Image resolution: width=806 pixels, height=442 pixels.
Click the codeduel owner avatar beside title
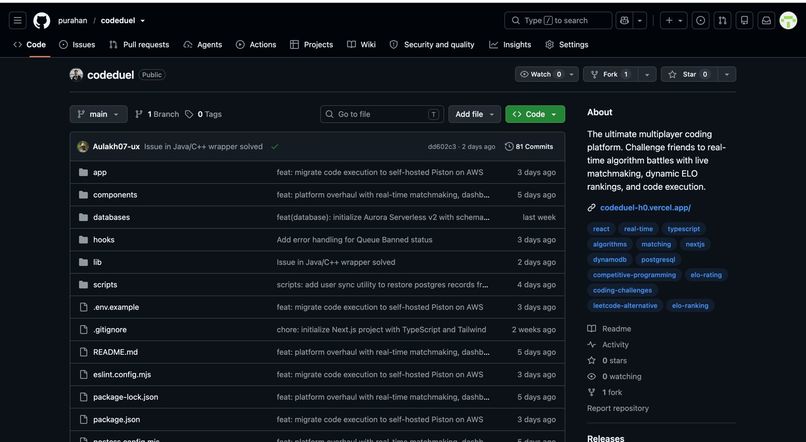(76, 75)
